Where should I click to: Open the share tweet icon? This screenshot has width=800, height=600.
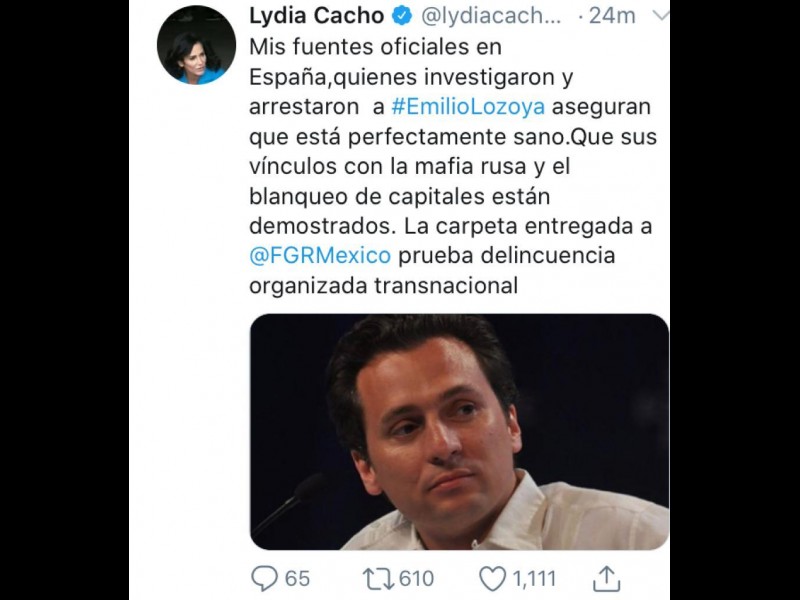pyautogui.click(x=606, y=579)
